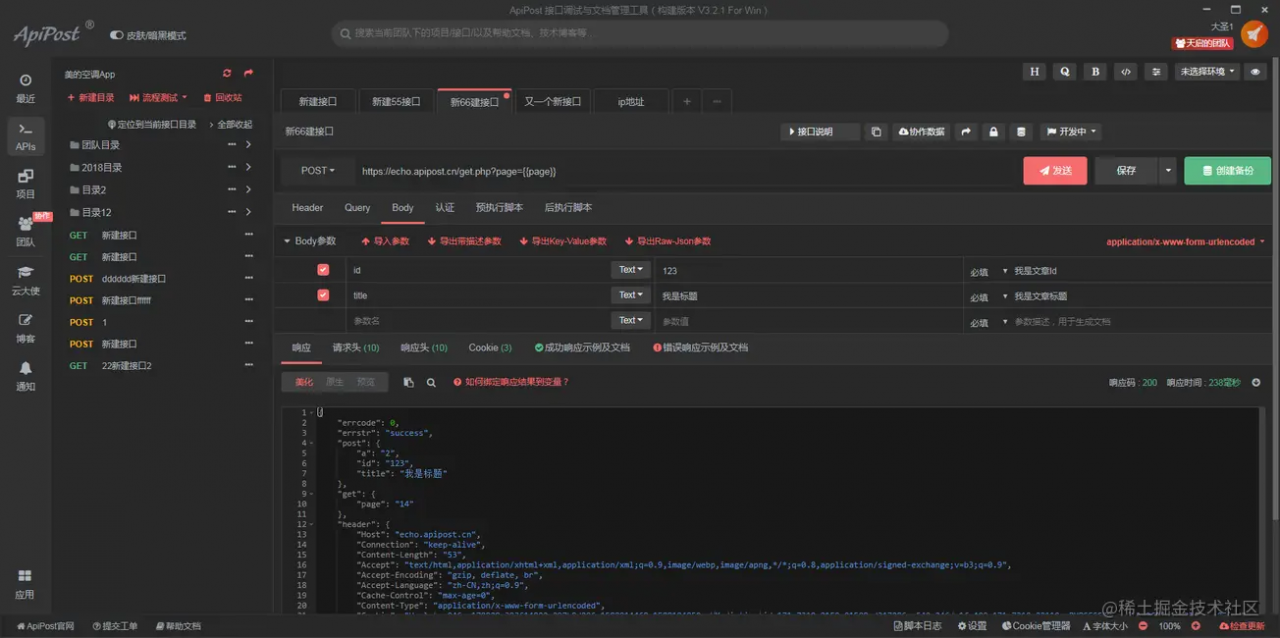The image size is (1280, 638).
Task: Open the 通知 bell icon
Action: [x=26, y=376]
